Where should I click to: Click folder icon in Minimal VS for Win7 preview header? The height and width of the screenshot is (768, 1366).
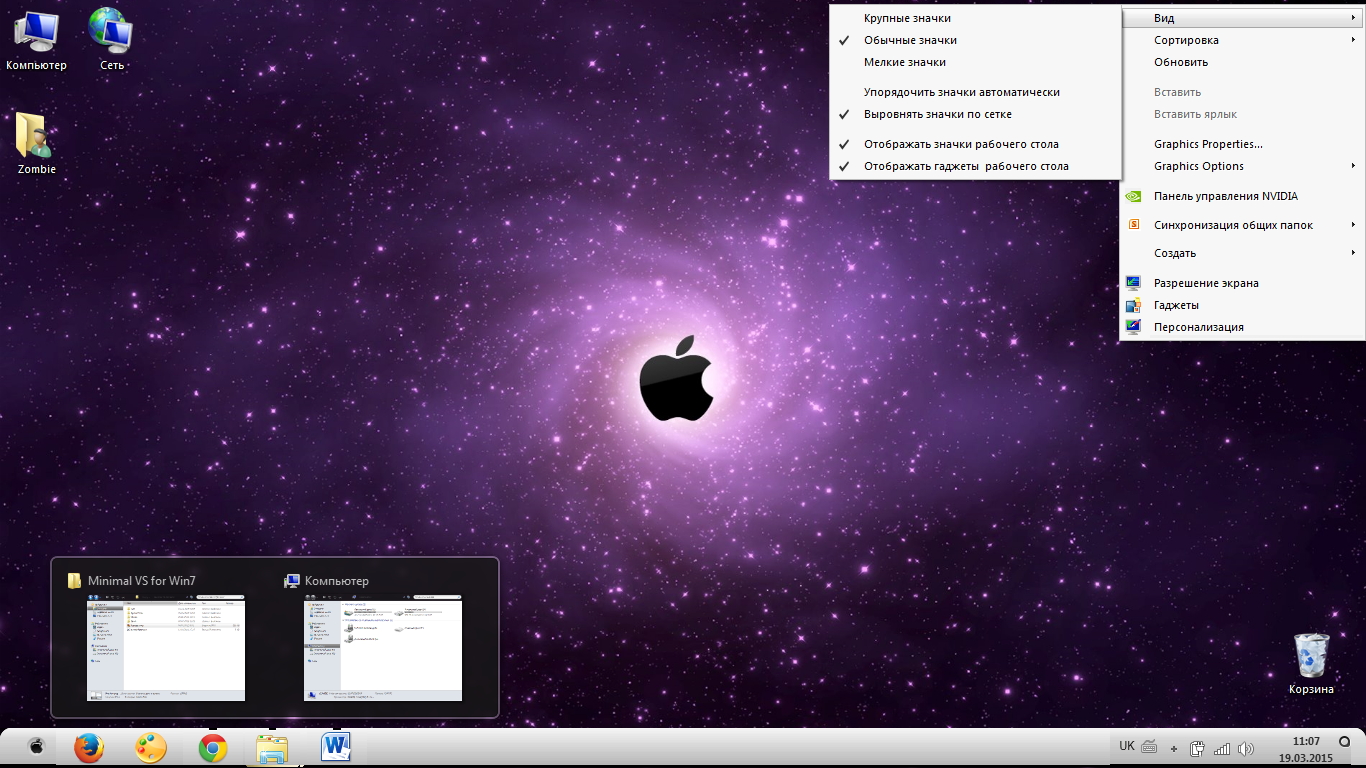pyautogui.click(x=74, y=581)
